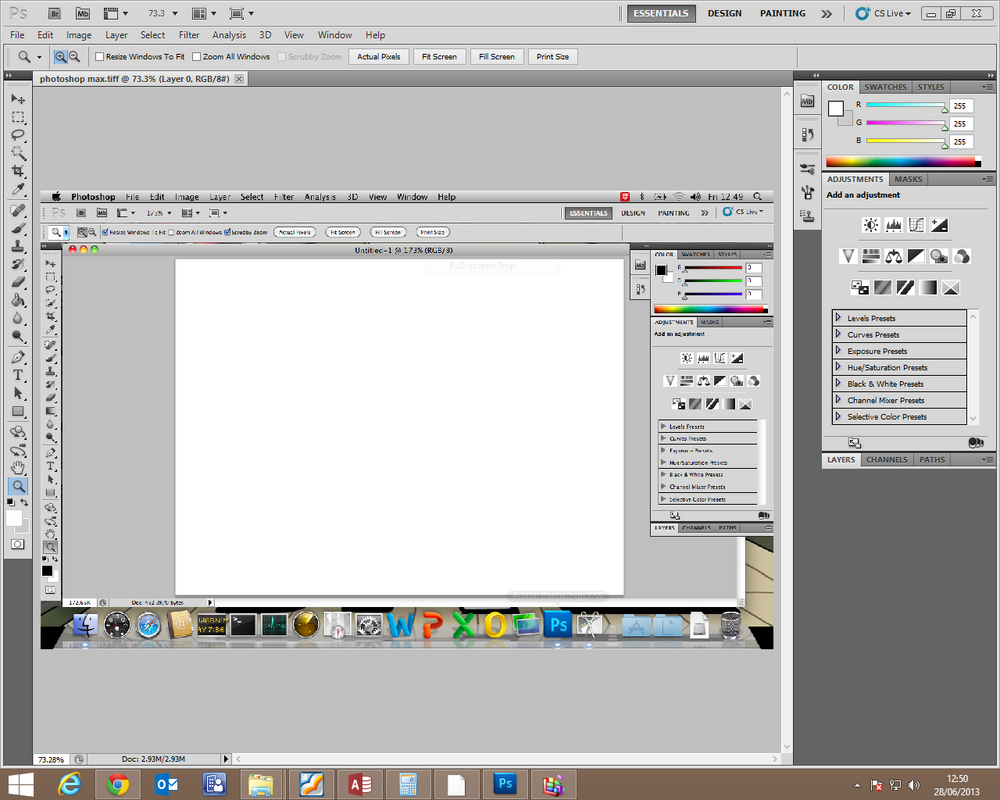Add an Invert adjustment
1000x800 pixels.
tap(860, 288)
